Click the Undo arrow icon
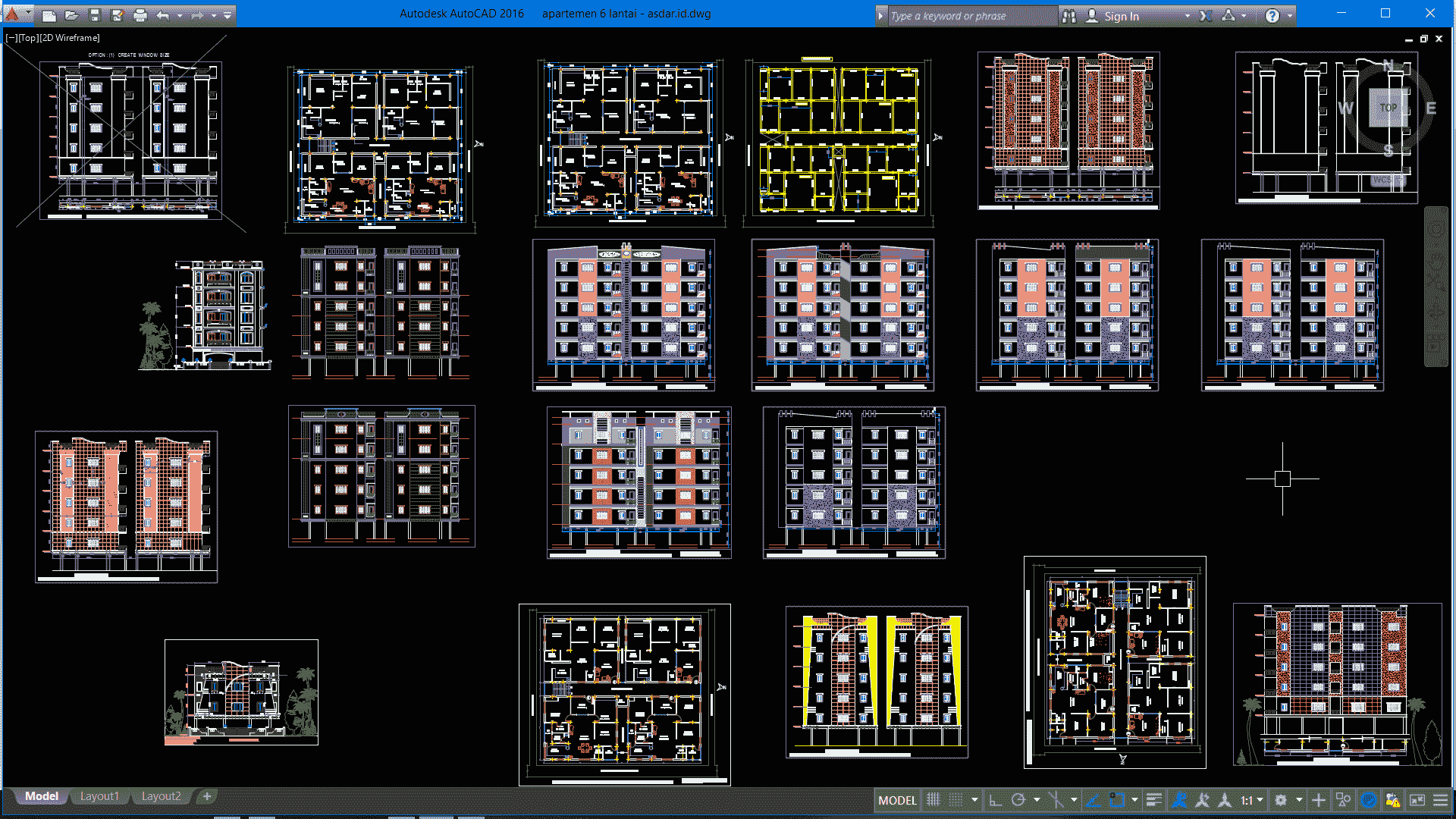The height and width of the screenshot is (819, 1456). pos(163,15)
